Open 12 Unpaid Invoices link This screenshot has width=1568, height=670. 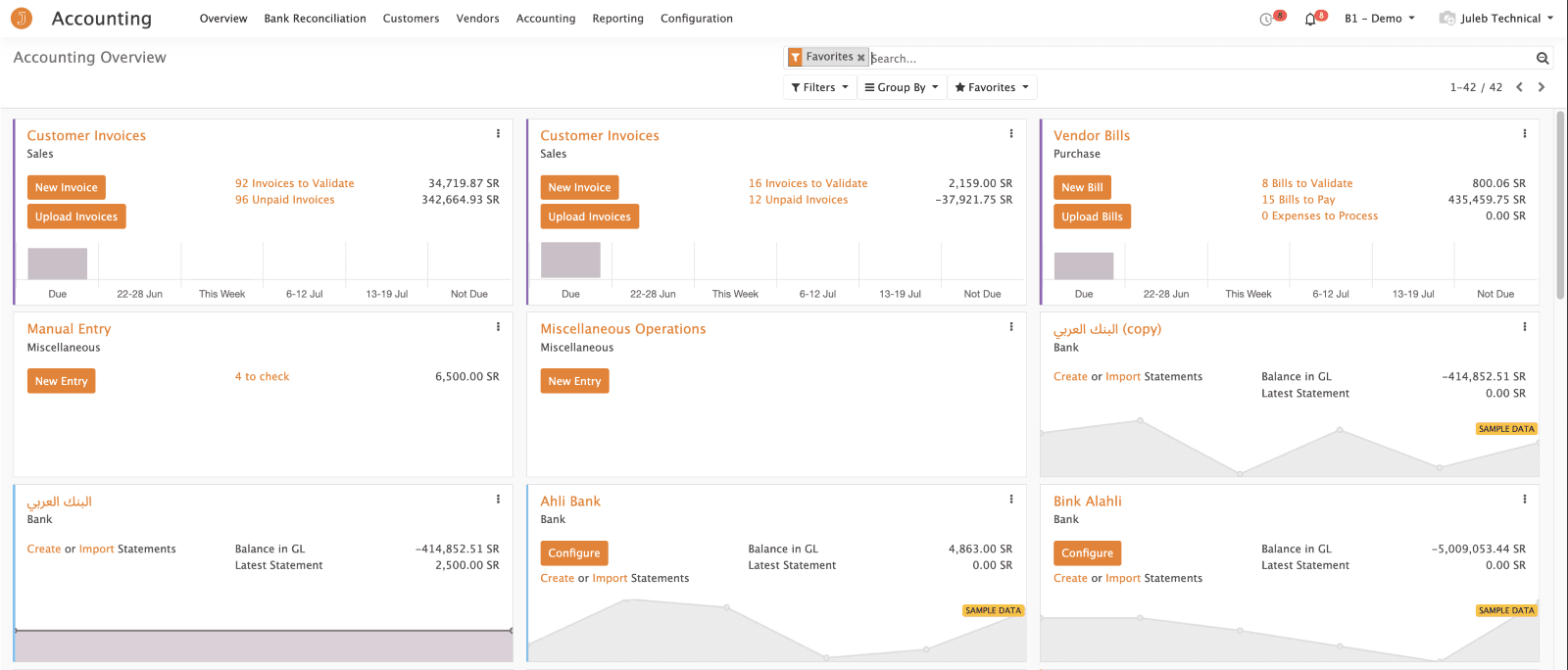point(798,200)
